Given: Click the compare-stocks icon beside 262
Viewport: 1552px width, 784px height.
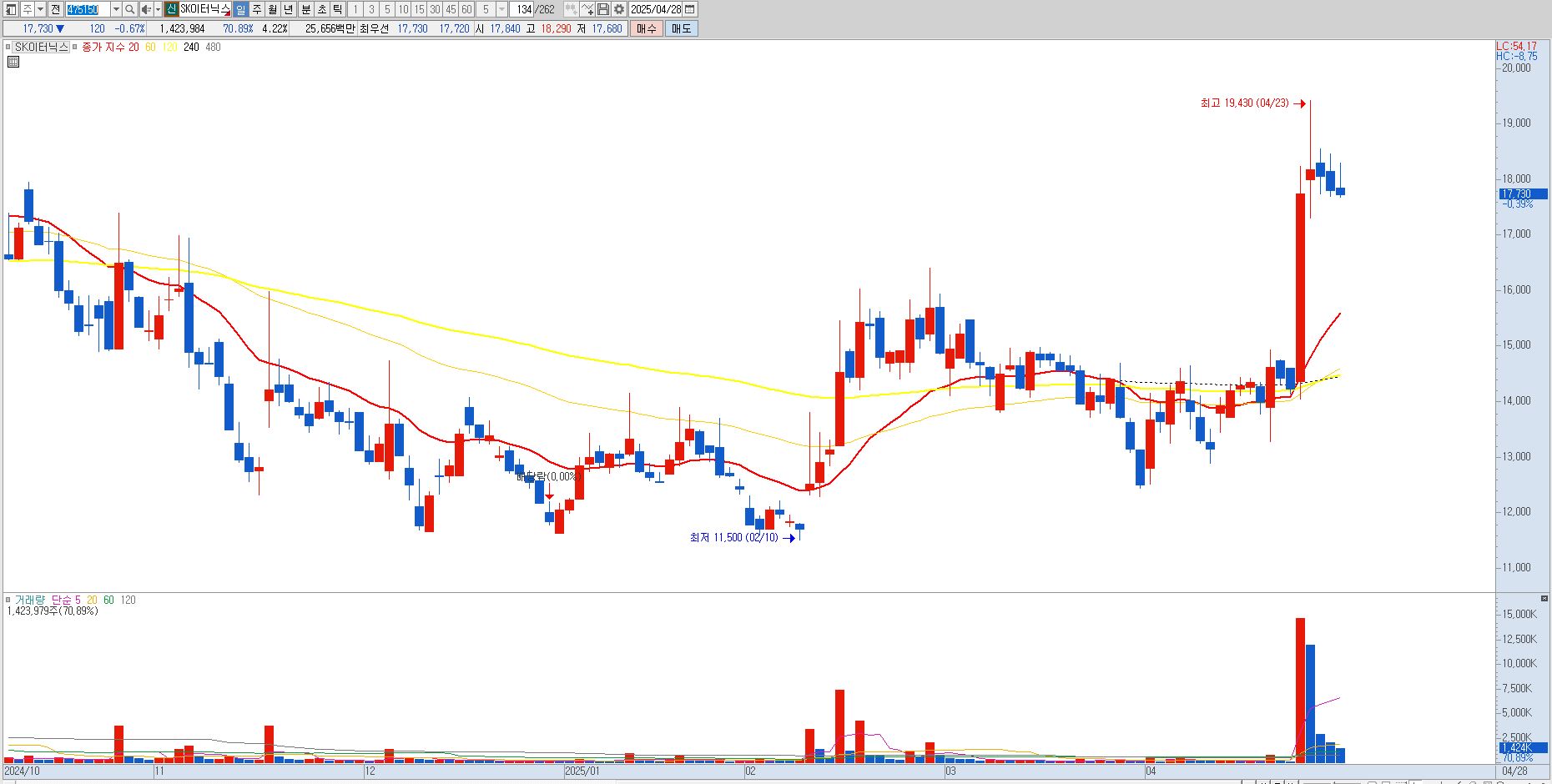Looking at the screenshot, I should coord(571,9).
